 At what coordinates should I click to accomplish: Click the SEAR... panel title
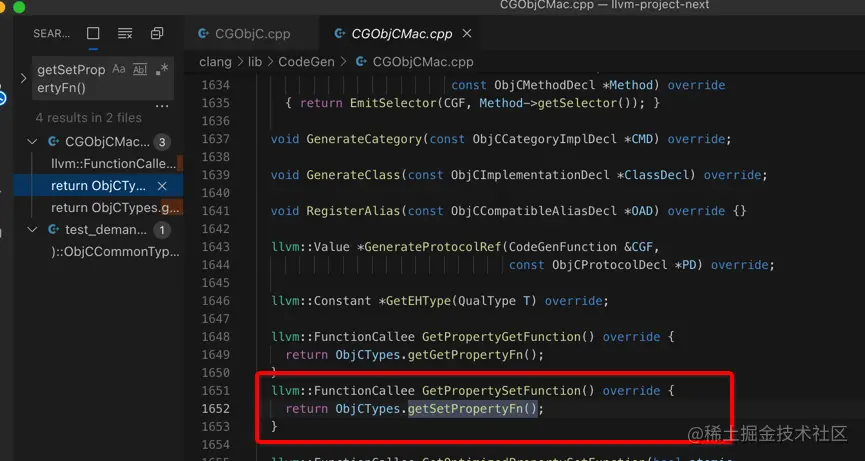coord(51,34)
